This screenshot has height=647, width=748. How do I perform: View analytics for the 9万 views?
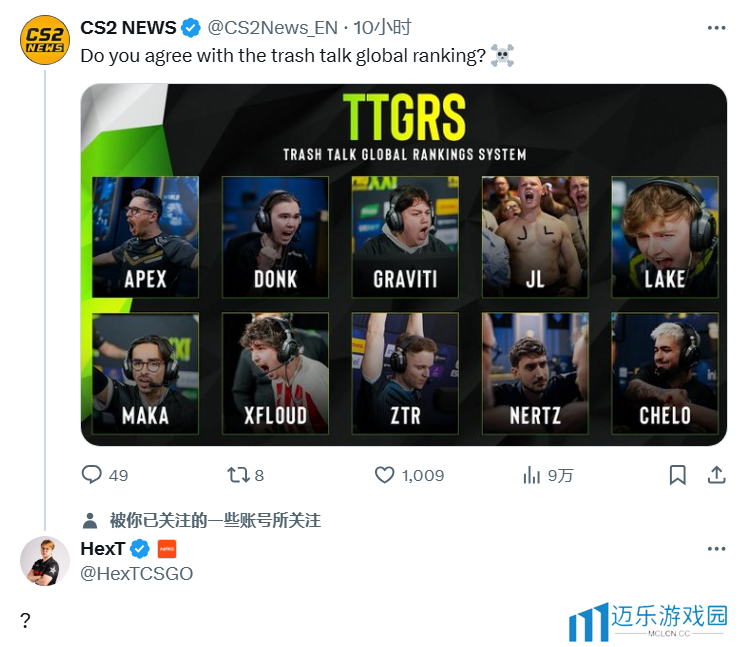tap(548, 475)
